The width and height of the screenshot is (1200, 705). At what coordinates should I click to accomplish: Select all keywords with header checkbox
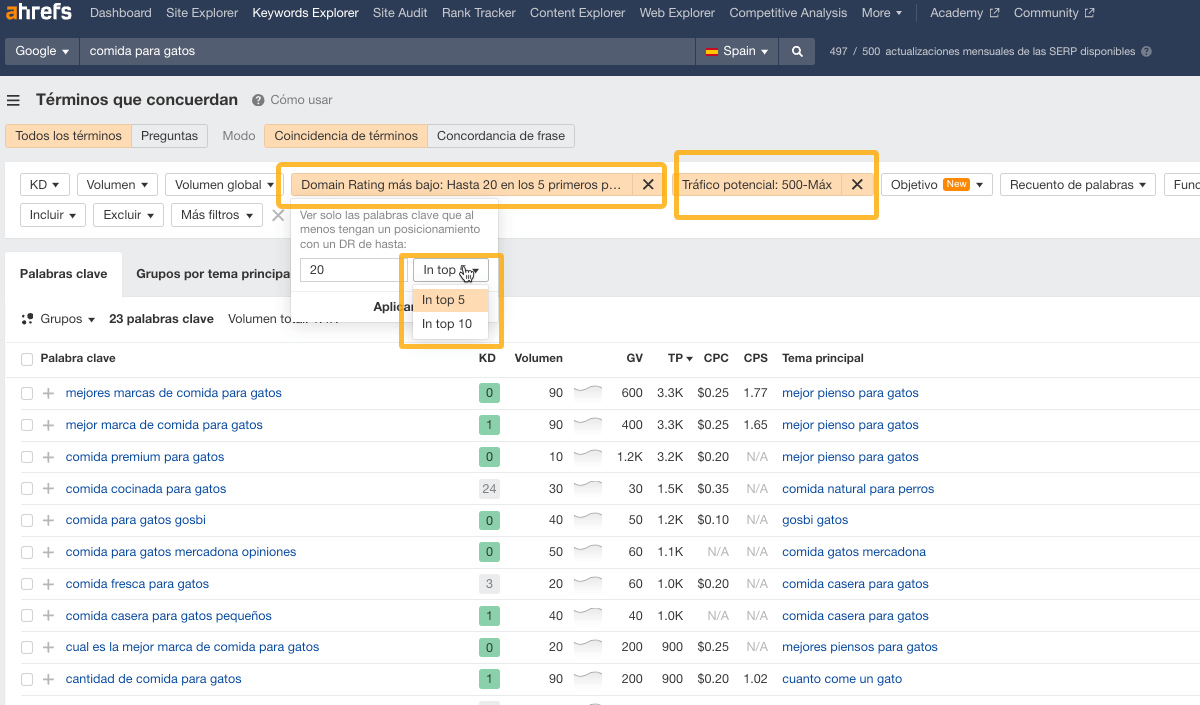point(25,358)
